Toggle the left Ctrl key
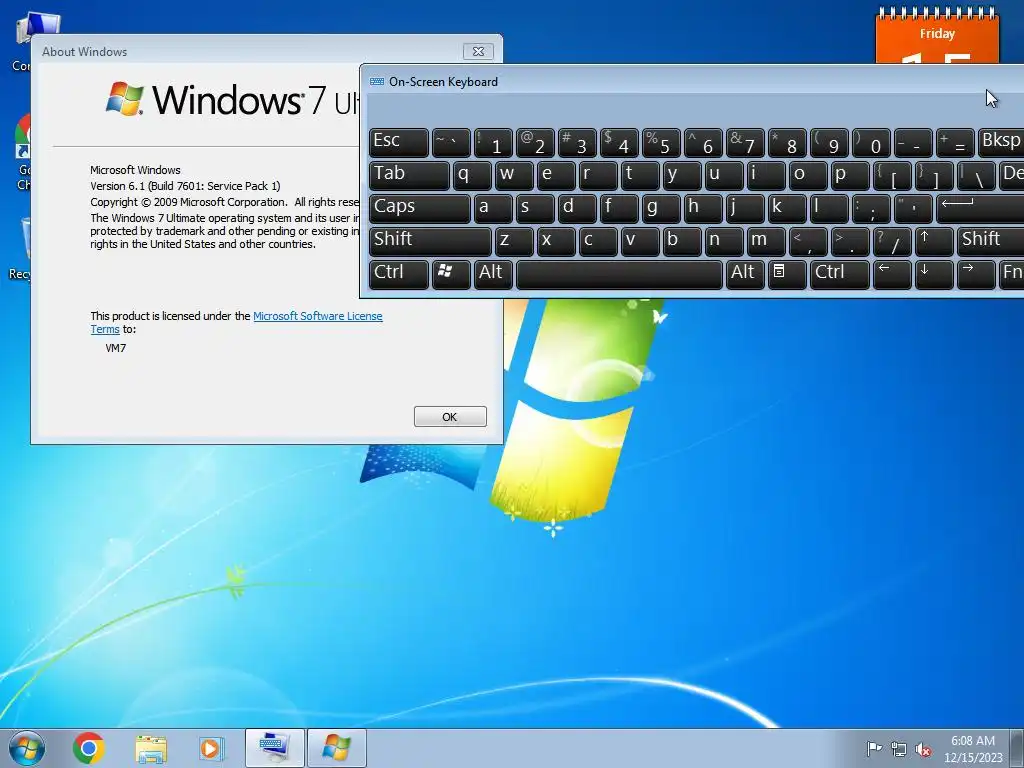 (398, 274)
